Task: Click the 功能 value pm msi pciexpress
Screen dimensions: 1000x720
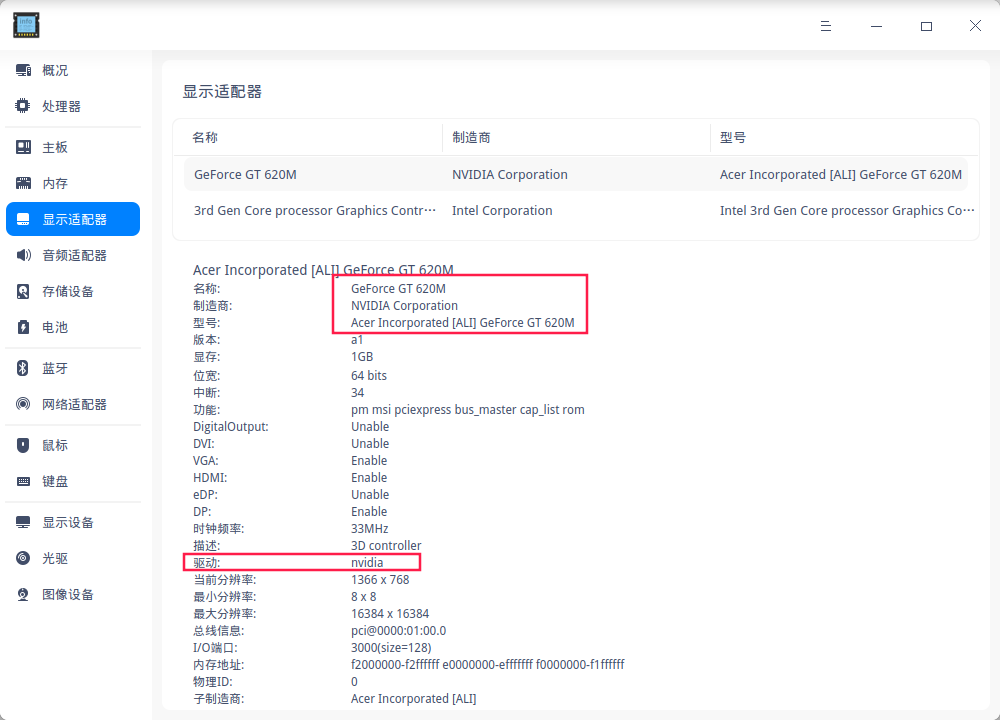Action: point(467,409)
